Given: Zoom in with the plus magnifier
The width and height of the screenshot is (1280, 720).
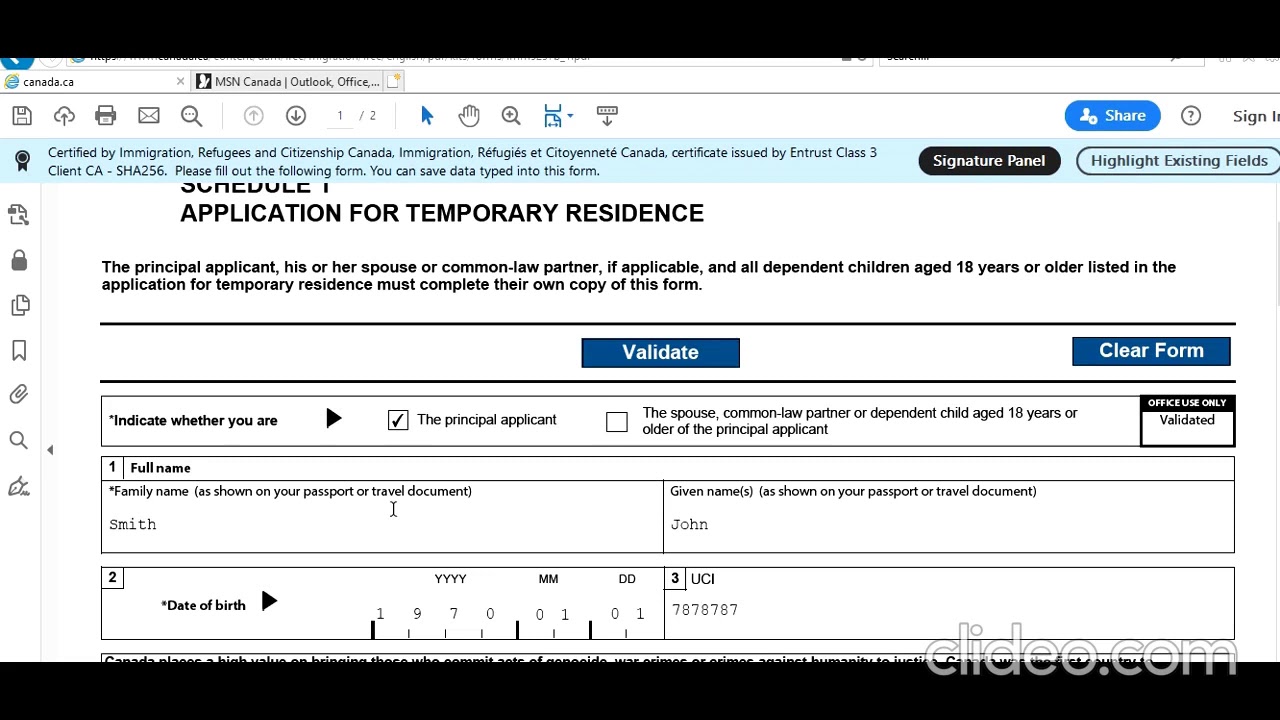Looking at the screenshot, I should click(x=511, y=116).
